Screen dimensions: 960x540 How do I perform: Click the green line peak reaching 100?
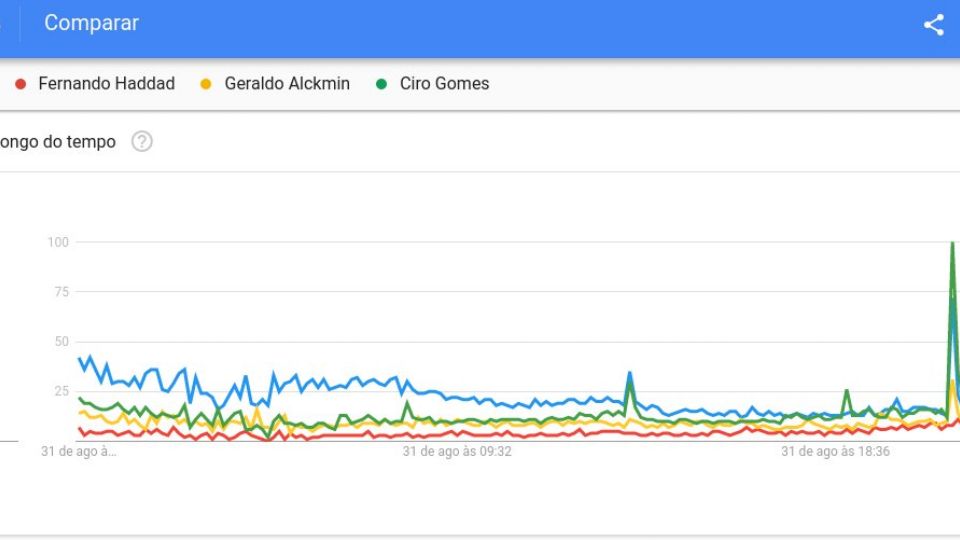tap(953, 243)
